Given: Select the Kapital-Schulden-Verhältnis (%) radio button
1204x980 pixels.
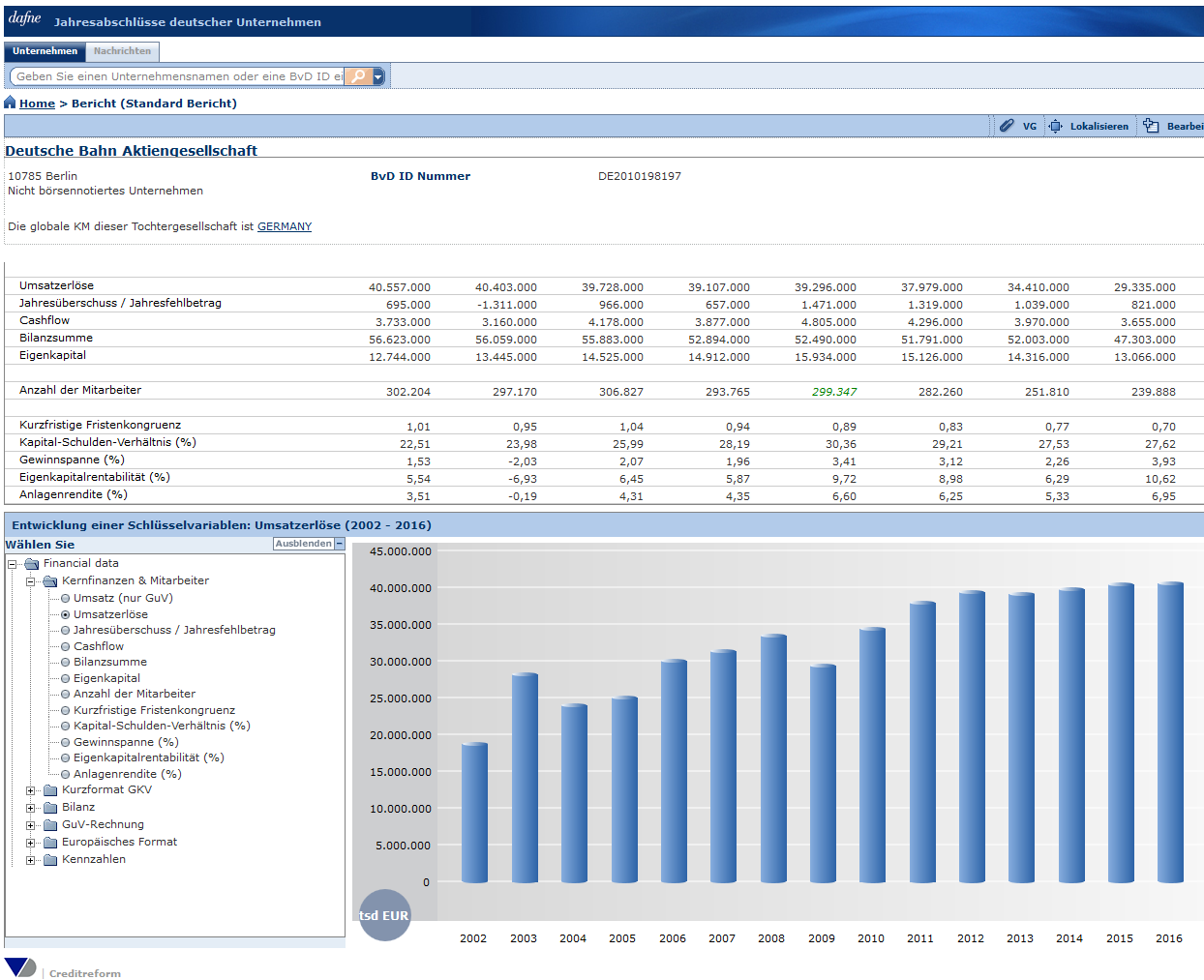Looking at the screenshot, I should [x=66, y=726].
